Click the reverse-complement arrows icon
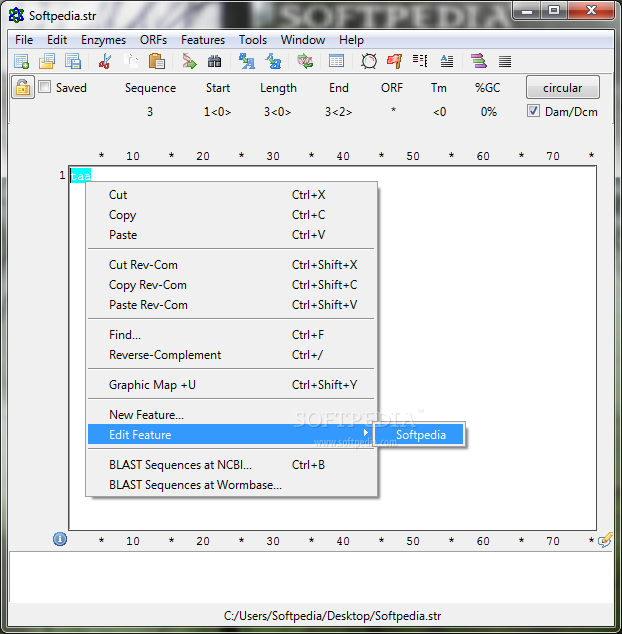This screenshot has width=622, height=634. (x=305, y=61)
